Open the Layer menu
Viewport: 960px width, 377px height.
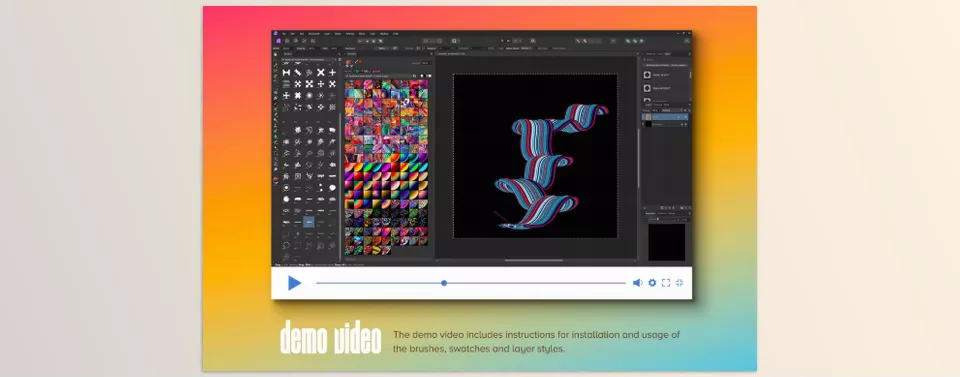[x=327, y=34]
